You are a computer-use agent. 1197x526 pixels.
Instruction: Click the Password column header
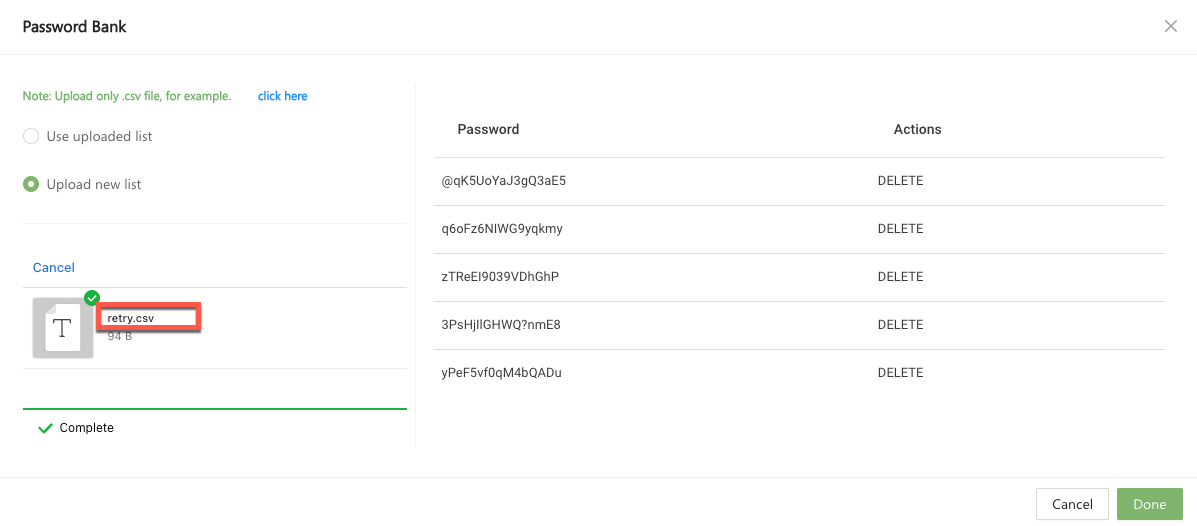tap(488, 129)
